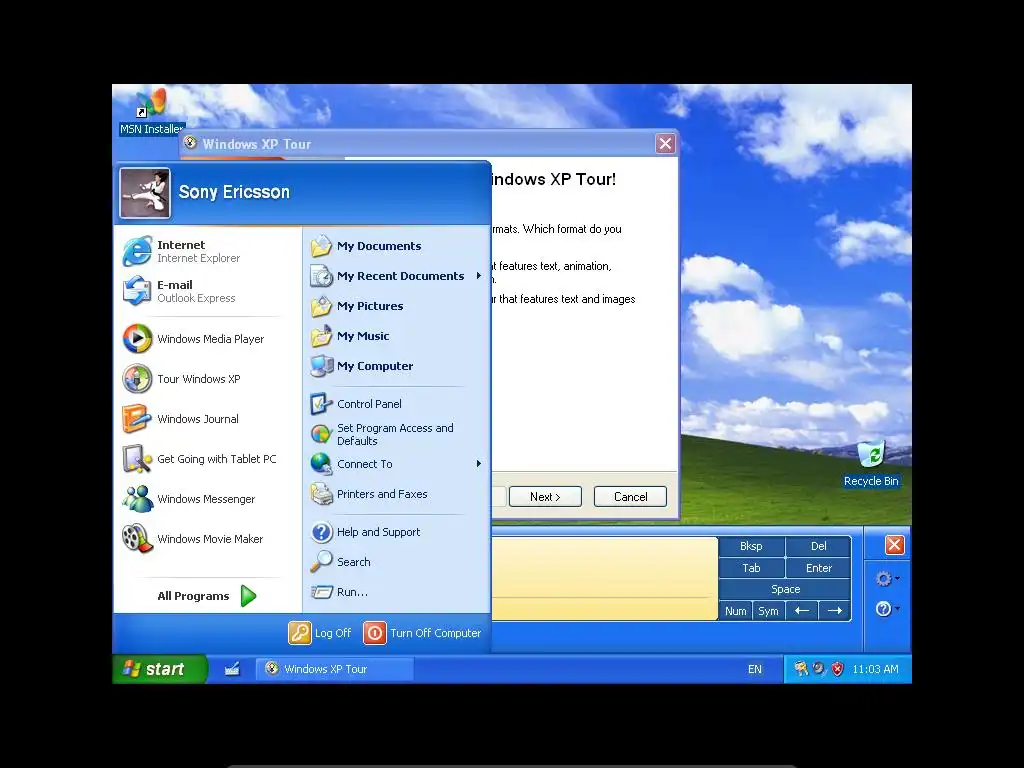Image resolution: width=1024 pixels, height=768 pixels.
Task: Close the Tablet PC Input Panel
Action: 895,545
